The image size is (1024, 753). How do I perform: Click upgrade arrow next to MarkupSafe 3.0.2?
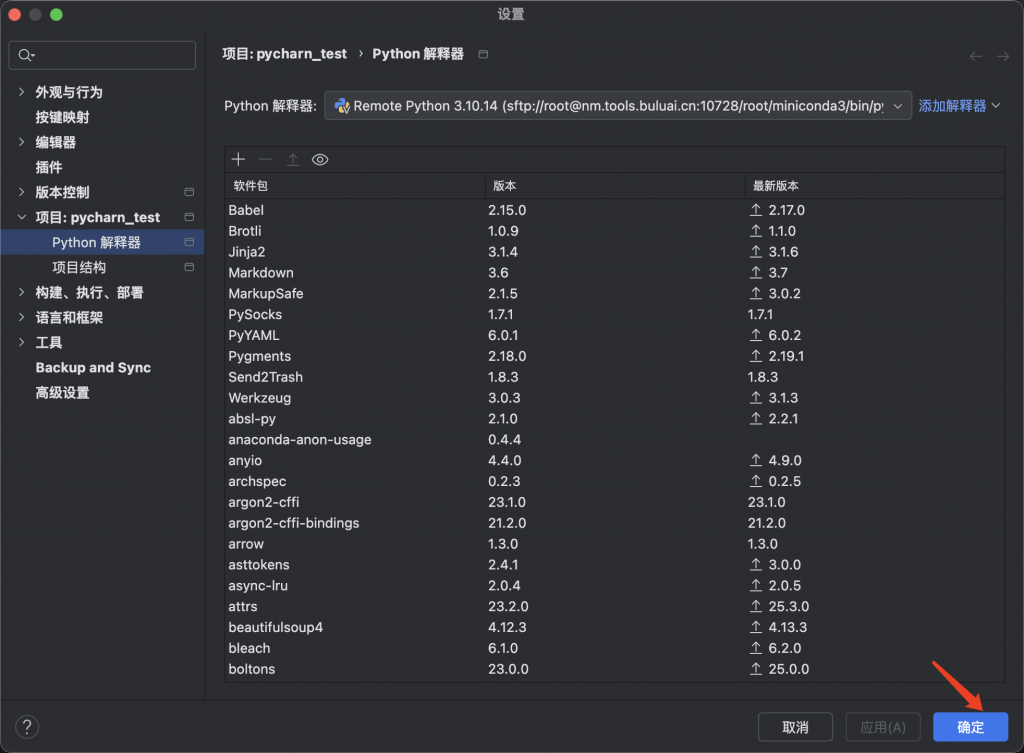pyautogui.click(x=756, y=293)
